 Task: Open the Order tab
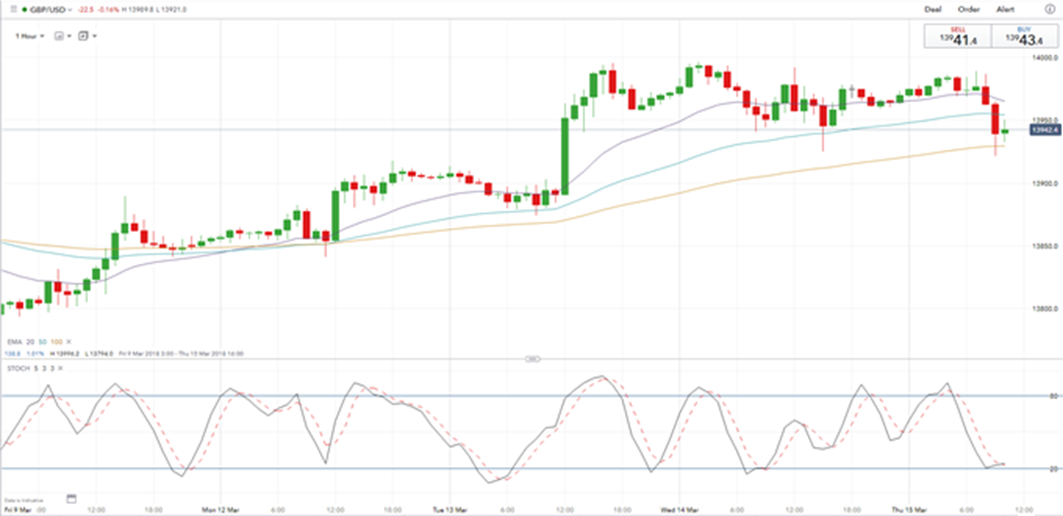click(969, 9)
